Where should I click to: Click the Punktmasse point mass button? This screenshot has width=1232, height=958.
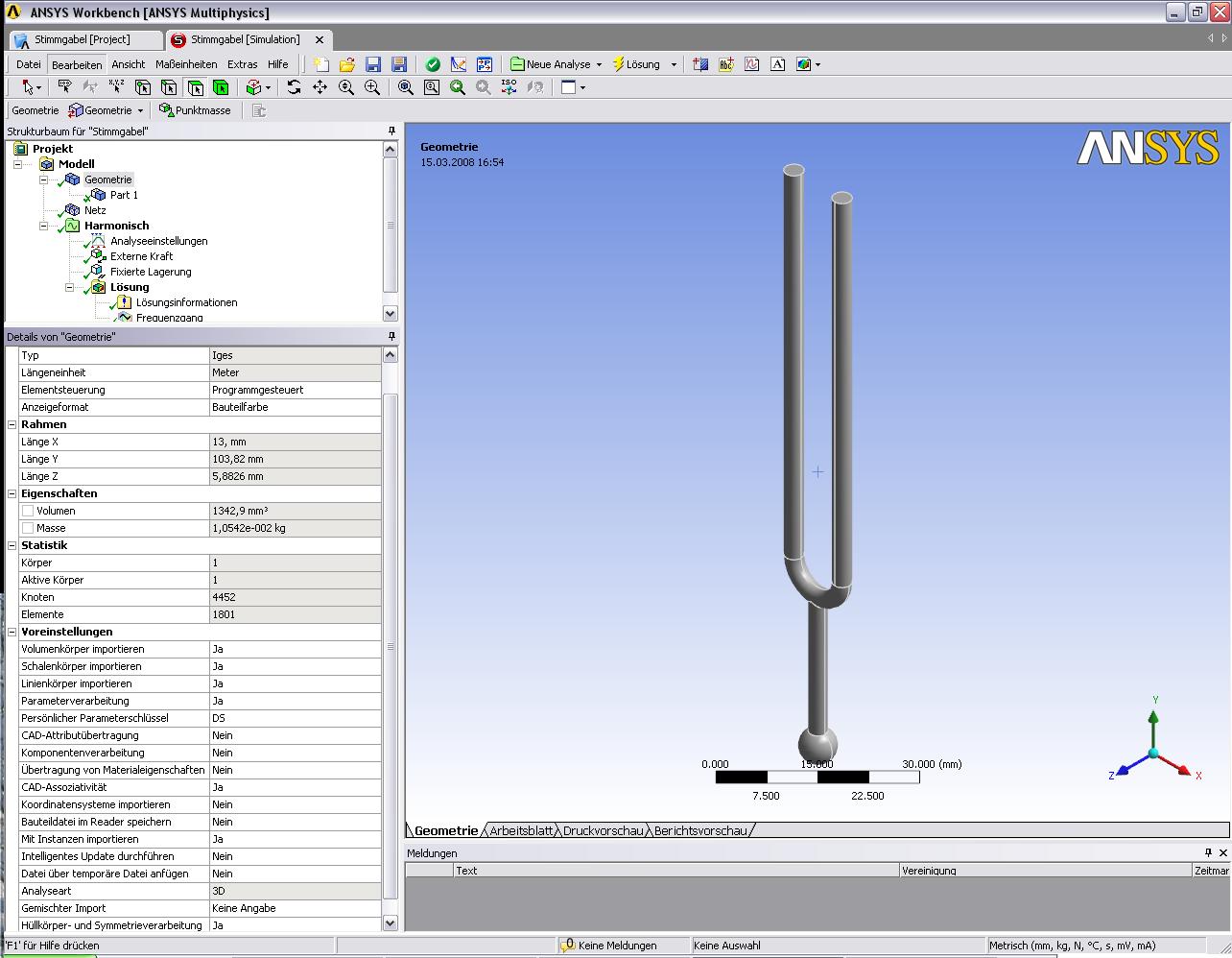[195, 110]
